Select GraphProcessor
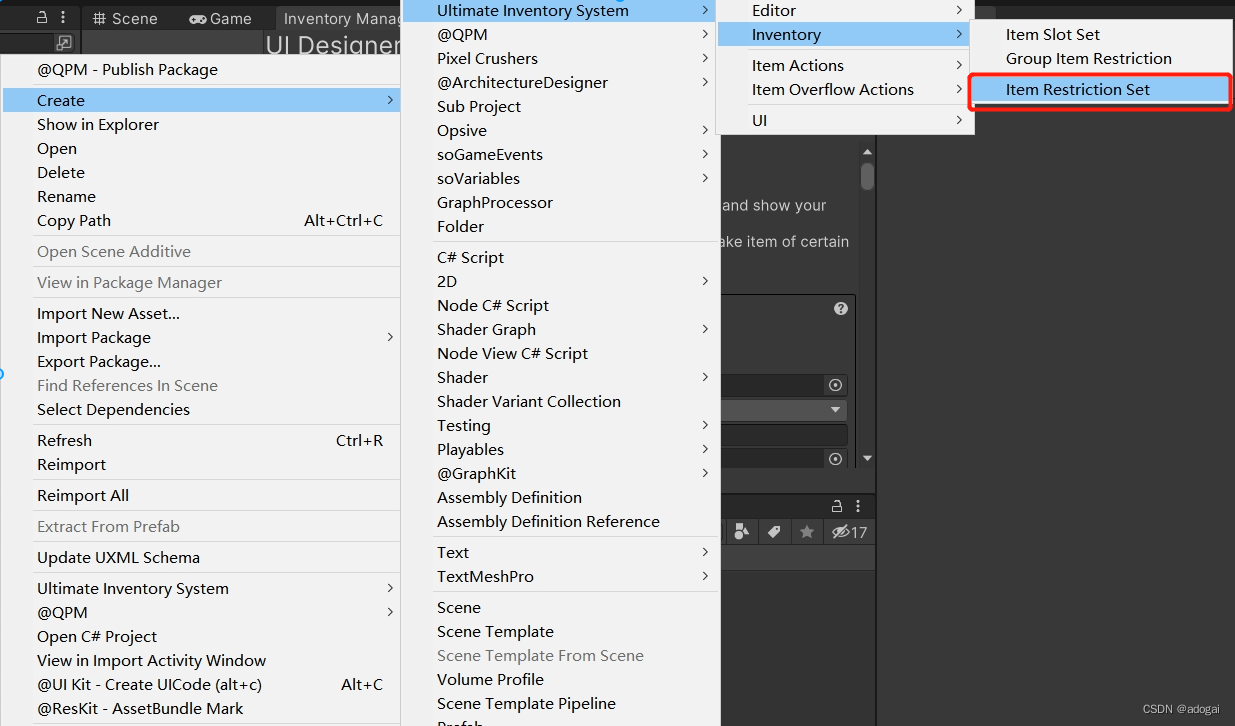Image resolution: width=1235 pixels, height=726 pixels. [x=559, y=202]
